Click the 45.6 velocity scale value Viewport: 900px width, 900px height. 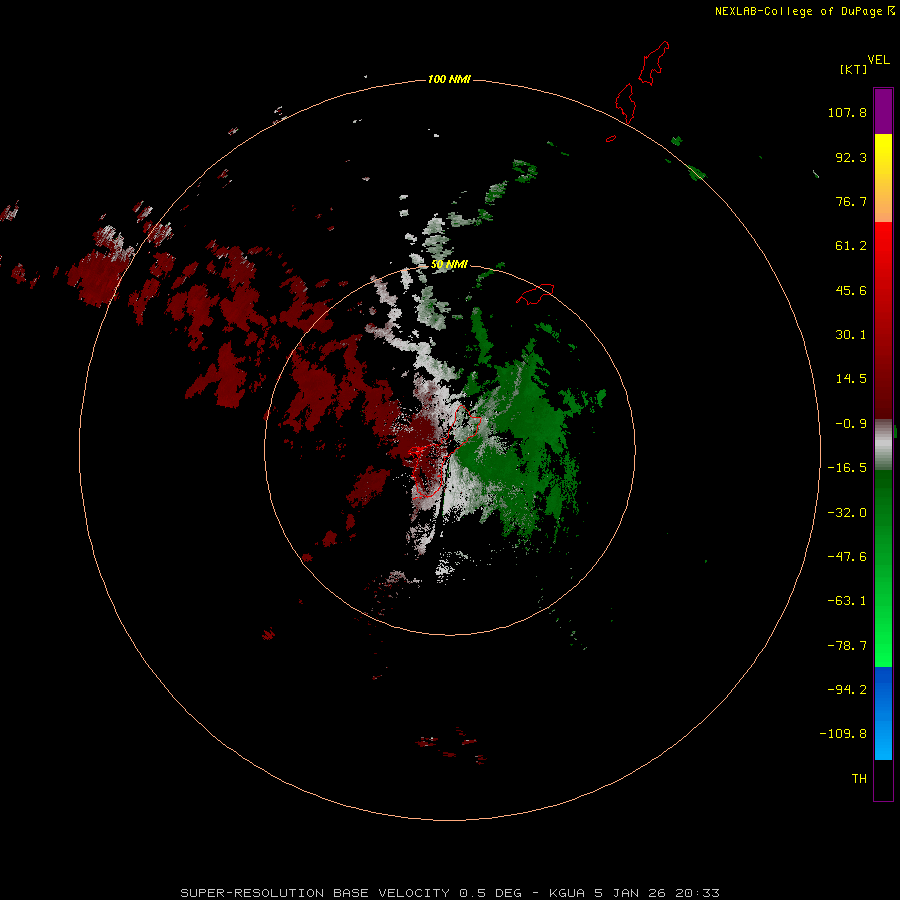click(x=851, y=290)
